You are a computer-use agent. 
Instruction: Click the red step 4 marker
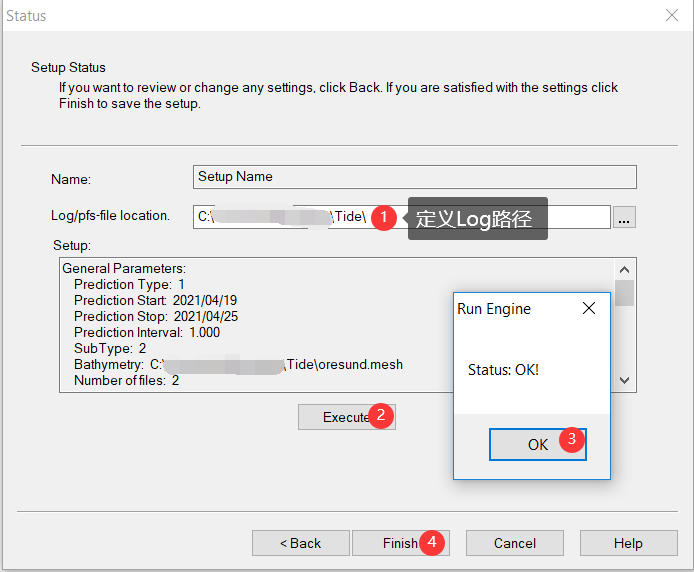[432, 542]
